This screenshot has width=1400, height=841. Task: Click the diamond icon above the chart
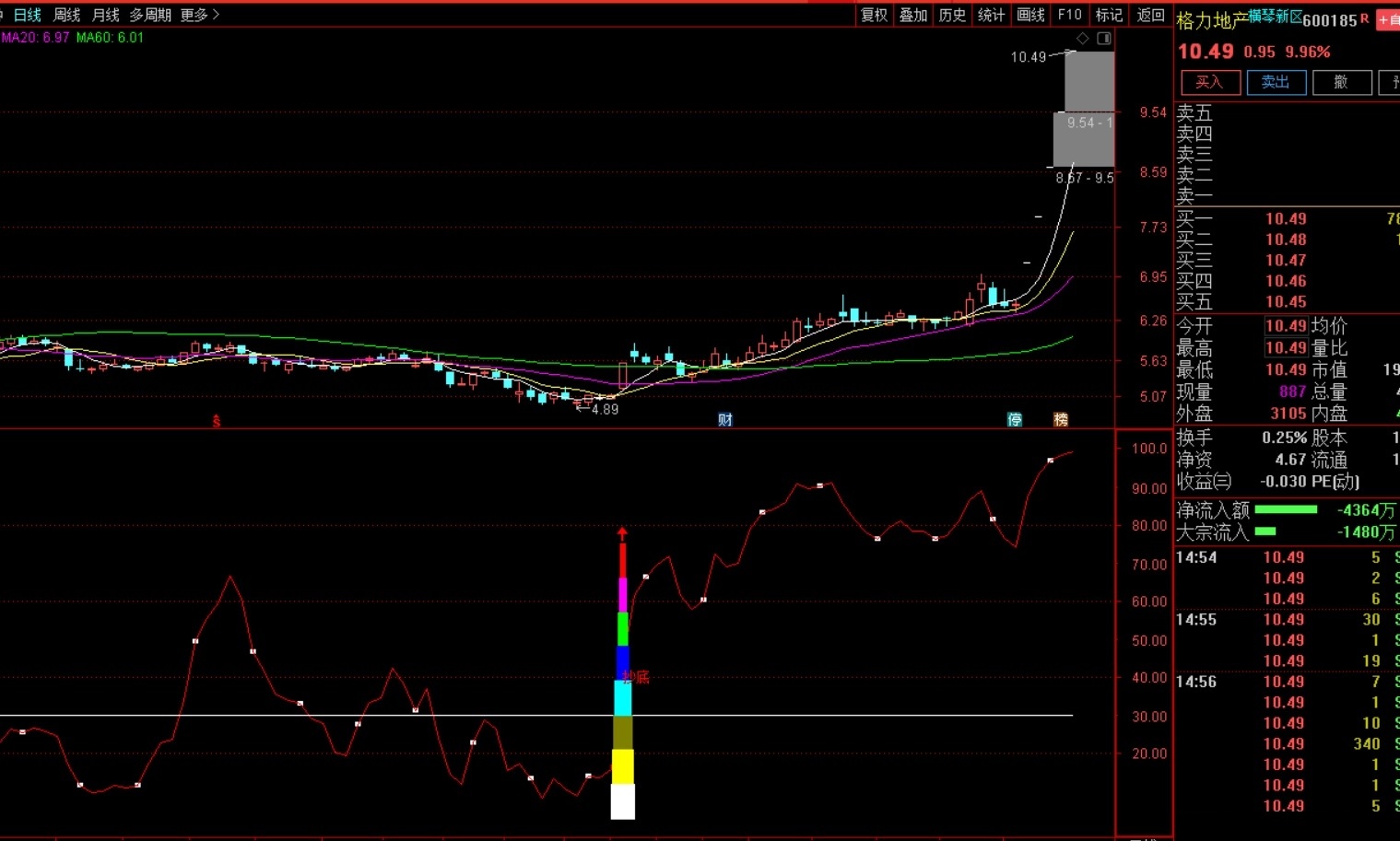coord(1083,38)
